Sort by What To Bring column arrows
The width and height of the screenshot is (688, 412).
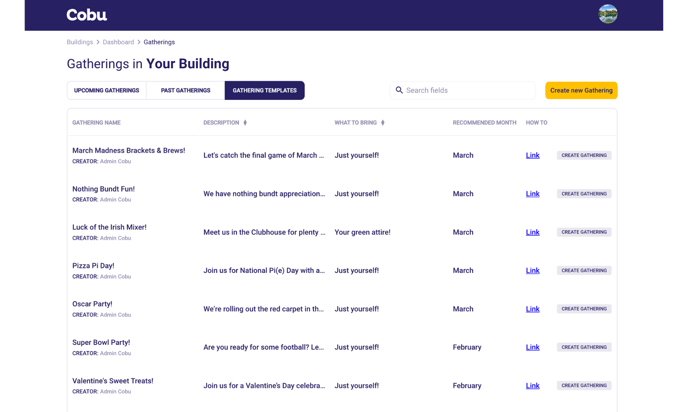pos(383,123)
